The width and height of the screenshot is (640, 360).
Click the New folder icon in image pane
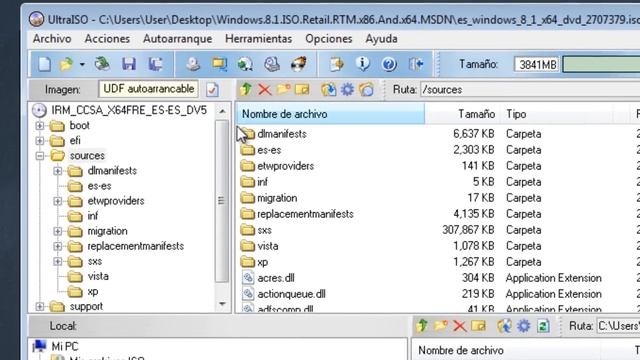tap(283, 89)
